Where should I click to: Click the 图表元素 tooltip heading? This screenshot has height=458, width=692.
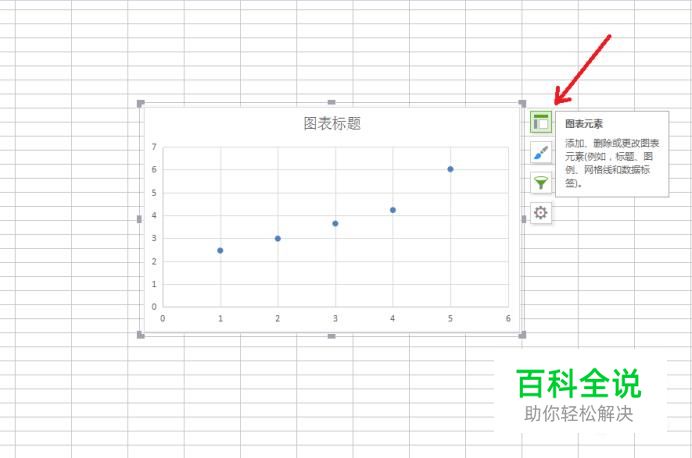584,124
